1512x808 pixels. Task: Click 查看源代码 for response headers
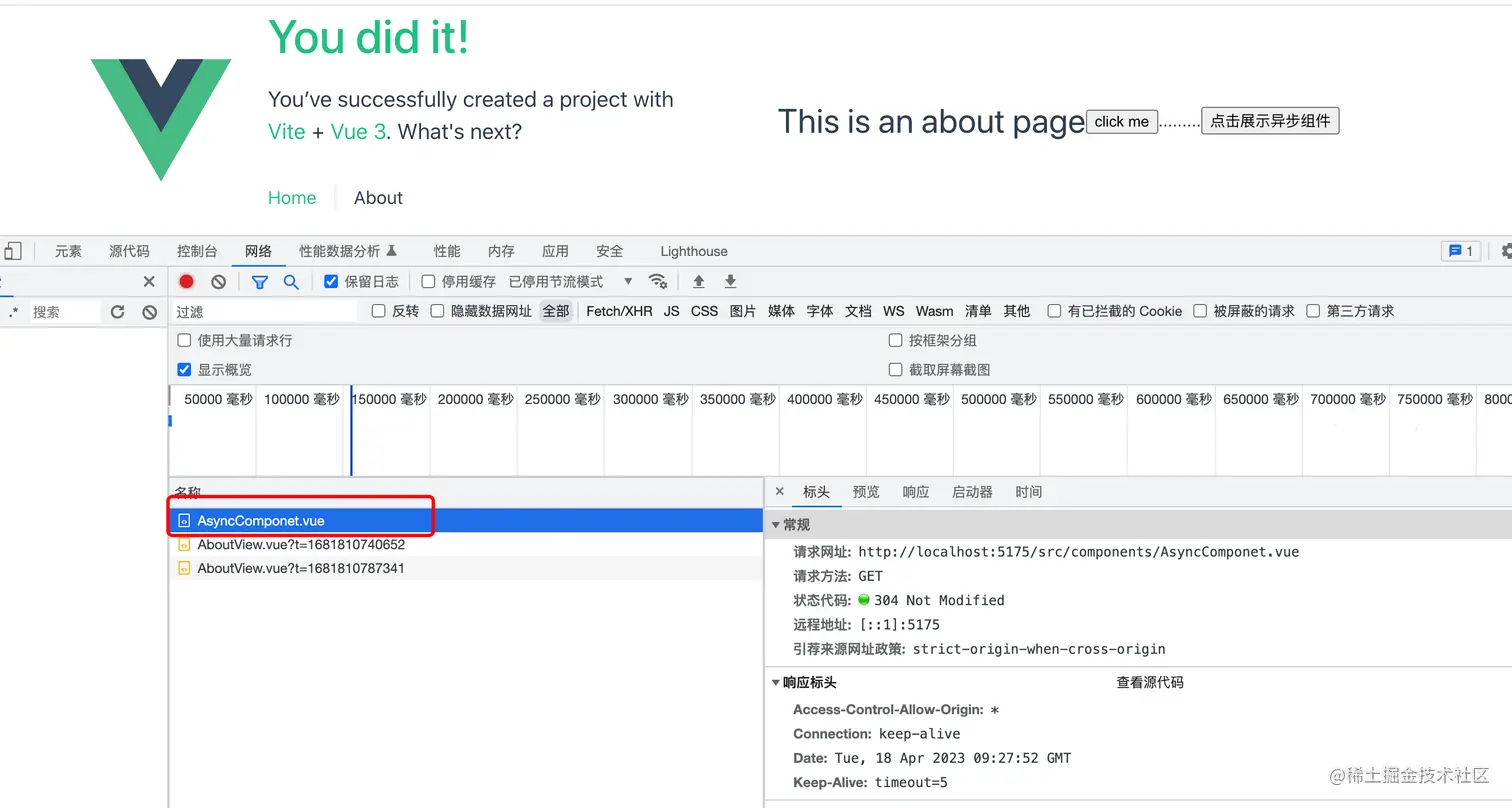click(1150, 683)
